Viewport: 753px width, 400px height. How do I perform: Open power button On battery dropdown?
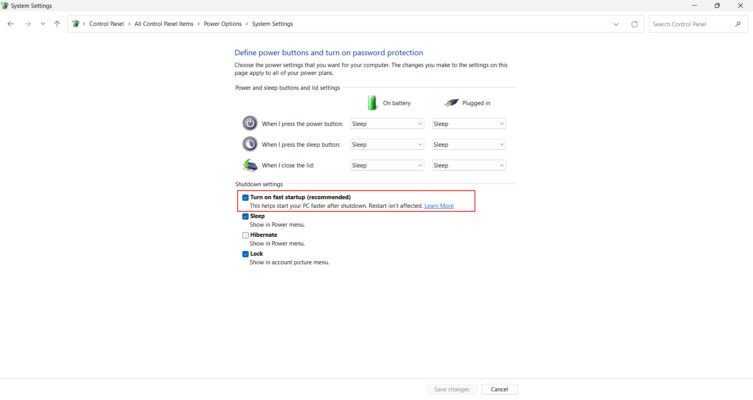(387, 124)
